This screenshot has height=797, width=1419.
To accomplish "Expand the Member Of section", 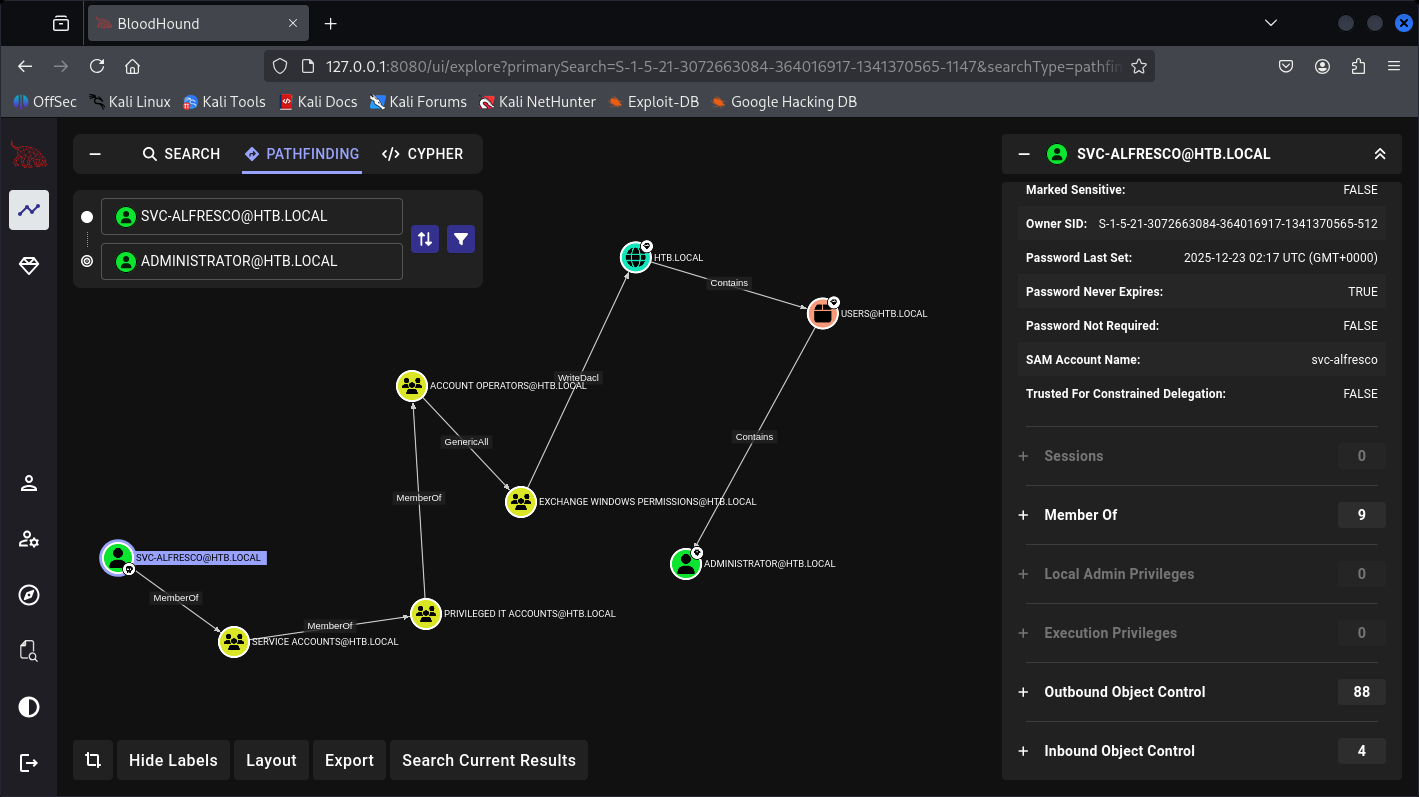I will coord(1023,515).
